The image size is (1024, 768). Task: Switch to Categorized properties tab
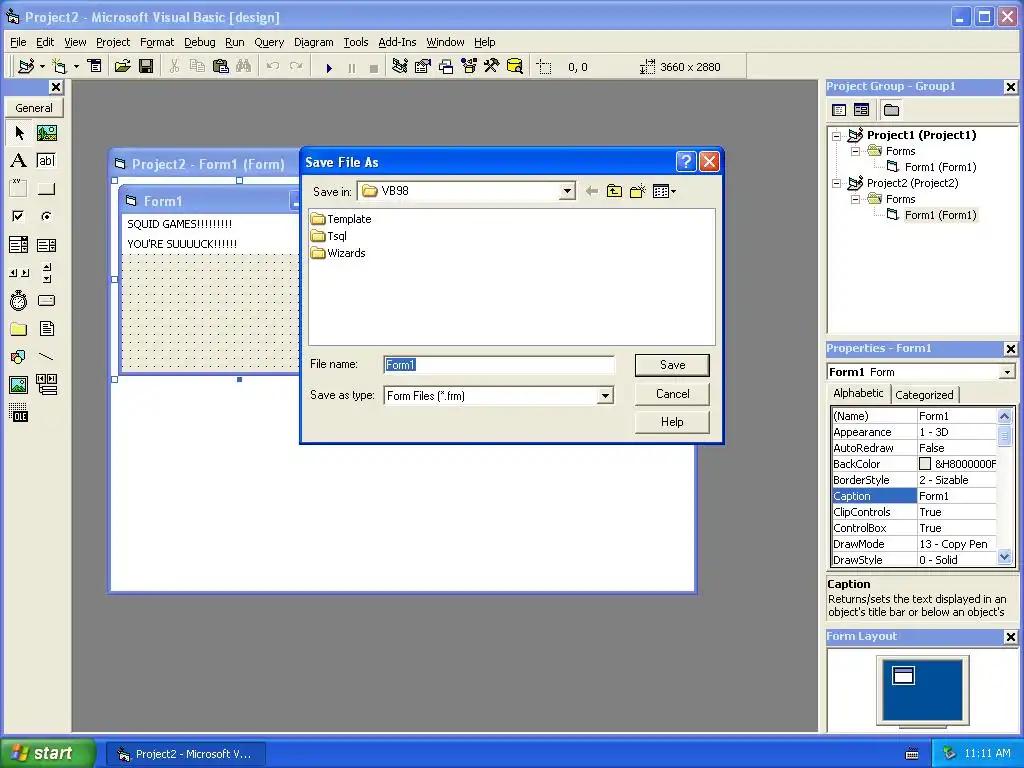coord(924,394)
